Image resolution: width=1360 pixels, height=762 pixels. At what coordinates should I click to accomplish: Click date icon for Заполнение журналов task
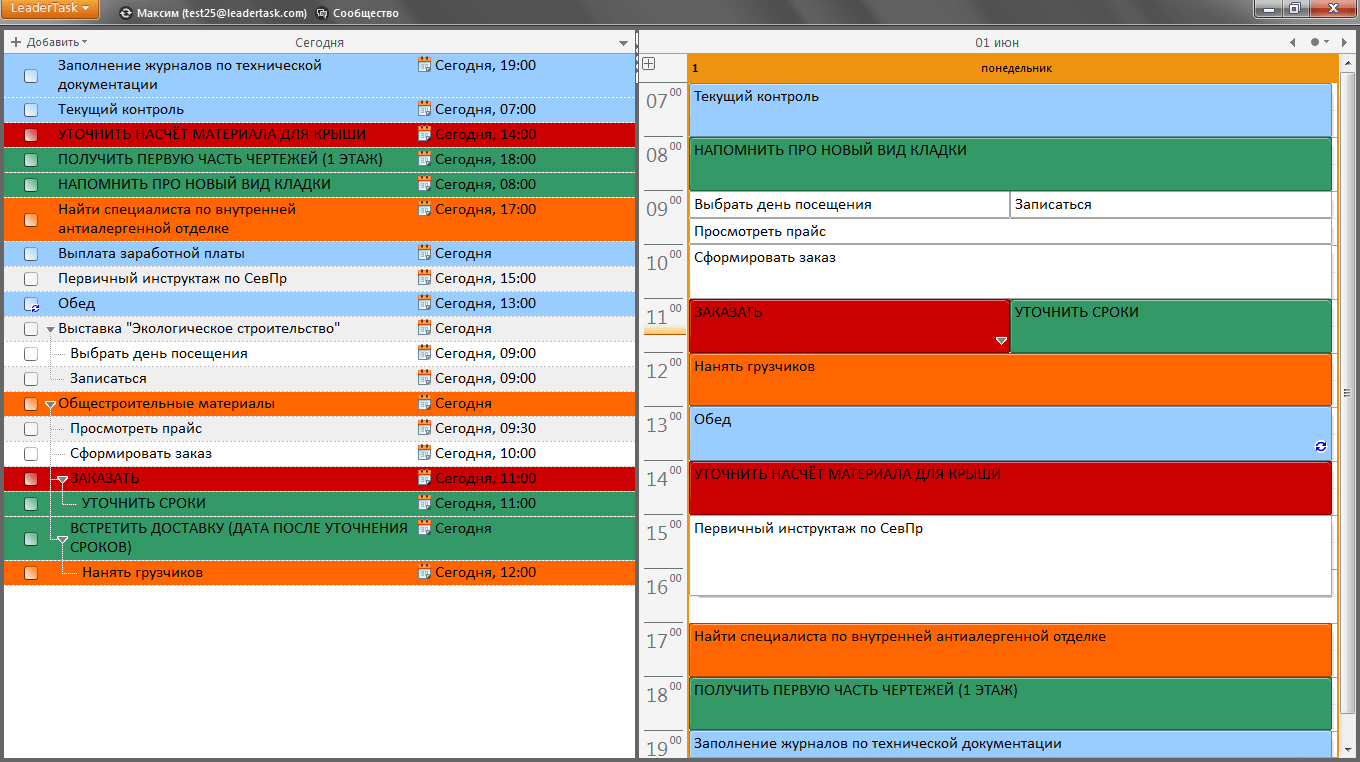coord(424,65)
